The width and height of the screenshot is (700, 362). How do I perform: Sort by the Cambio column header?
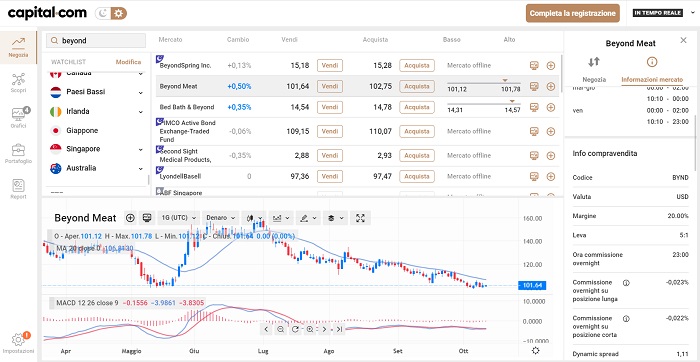(x=238, y=40)
